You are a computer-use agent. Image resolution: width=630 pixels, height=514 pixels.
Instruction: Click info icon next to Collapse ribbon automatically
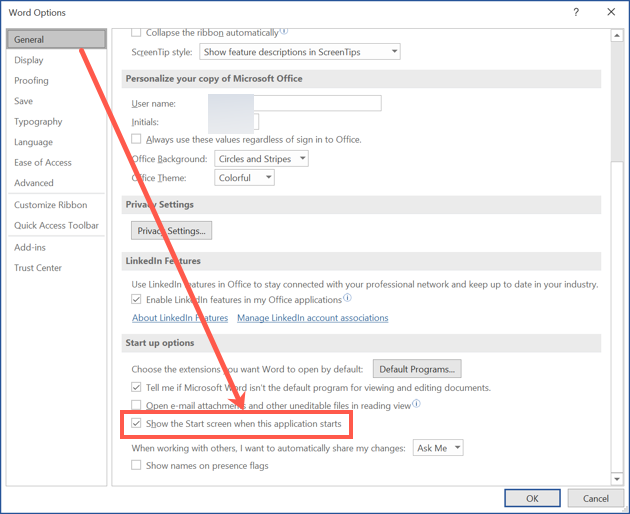[x=285, y=31]
